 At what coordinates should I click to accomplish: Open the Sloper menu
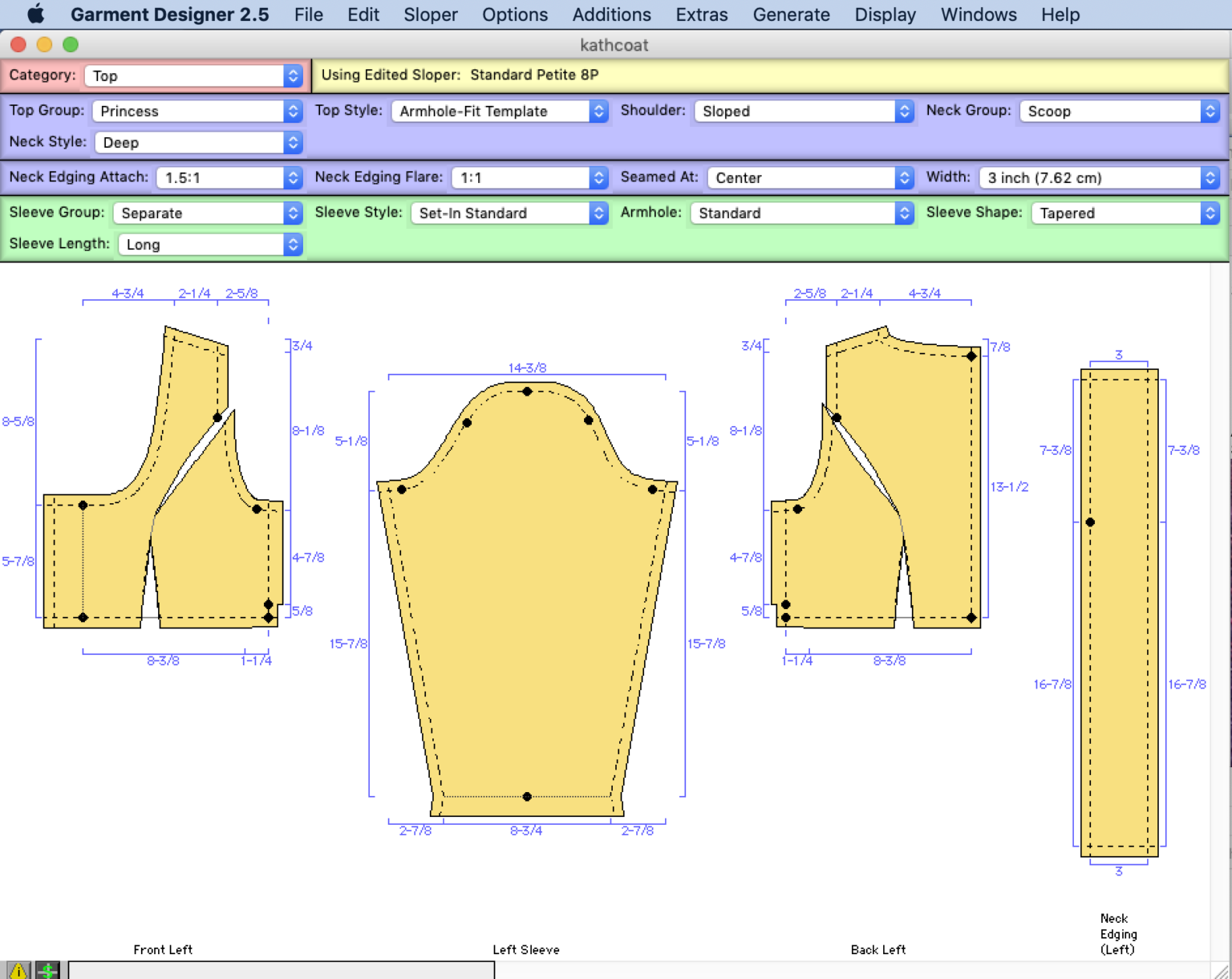pos(430,14)
